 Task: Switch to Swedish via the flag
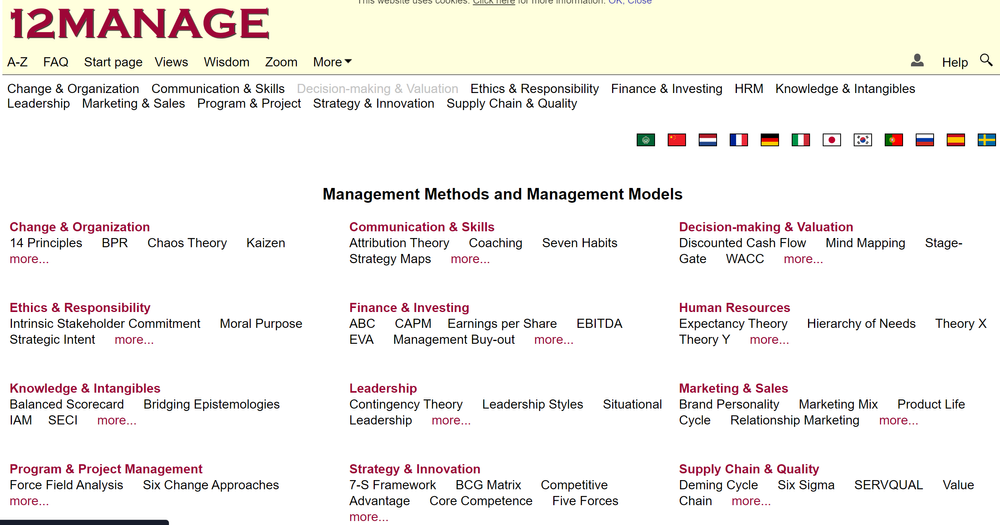pyautogui.click(x=986, y=140)
